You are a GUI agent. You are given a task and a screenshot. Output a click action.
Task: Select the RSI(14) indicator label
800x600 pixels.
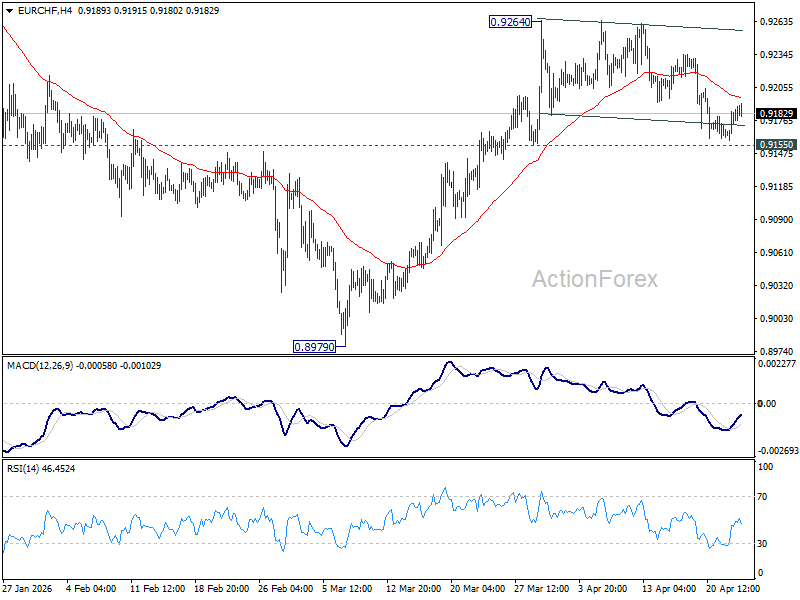coord(22,468)
